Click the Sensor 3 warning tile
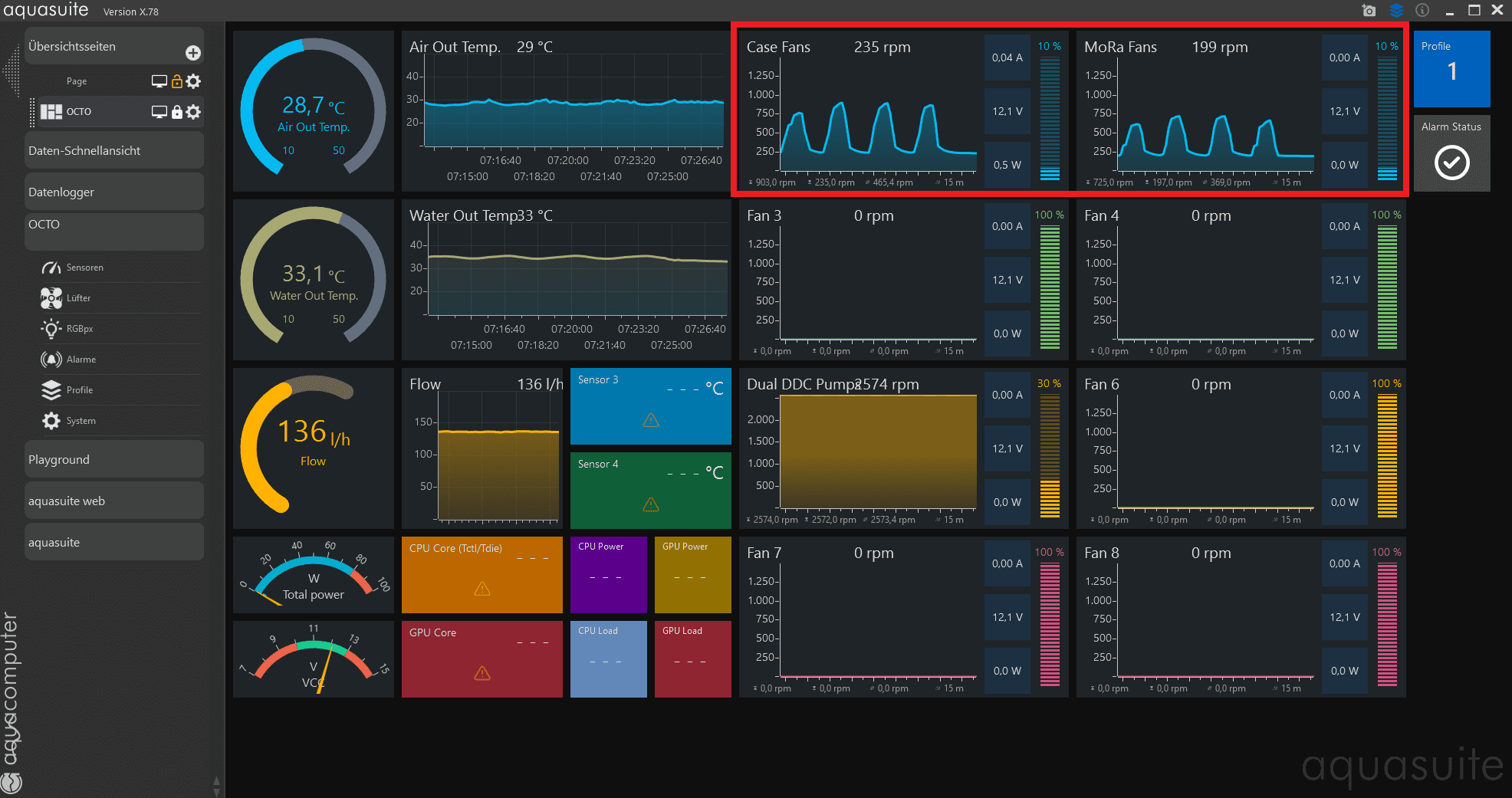The width and height of the screenshot is (1512, 798). (x=651, y=406)
